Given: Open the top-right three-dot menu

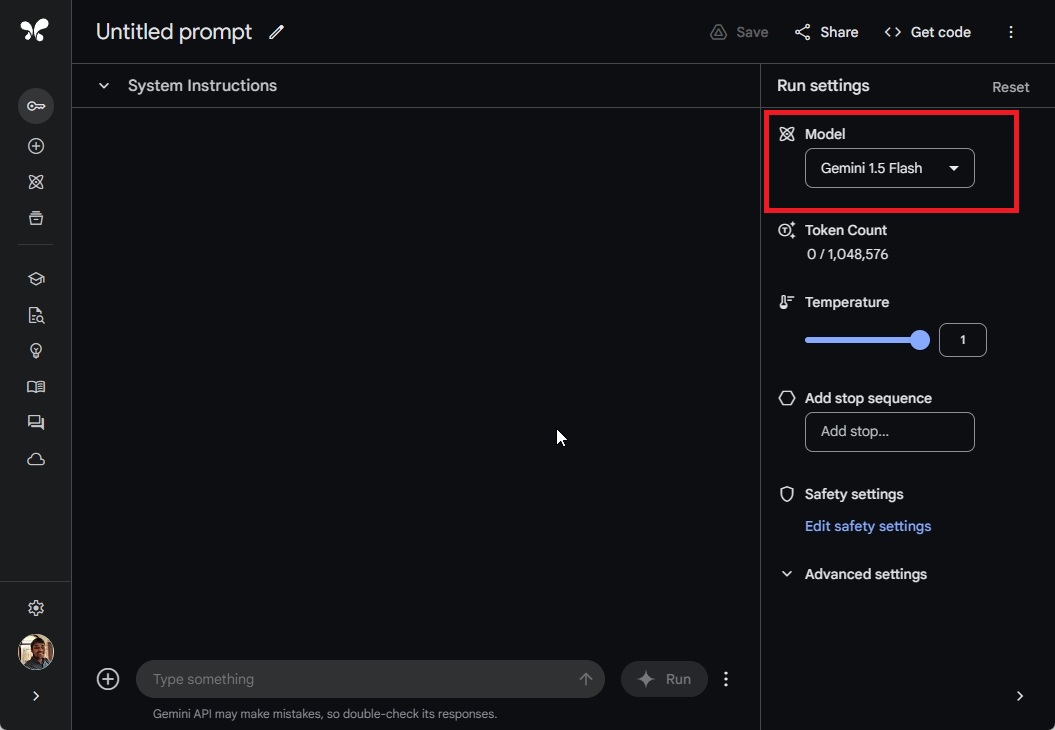Looking at the screenshot, I should [x=1011, y=32].
